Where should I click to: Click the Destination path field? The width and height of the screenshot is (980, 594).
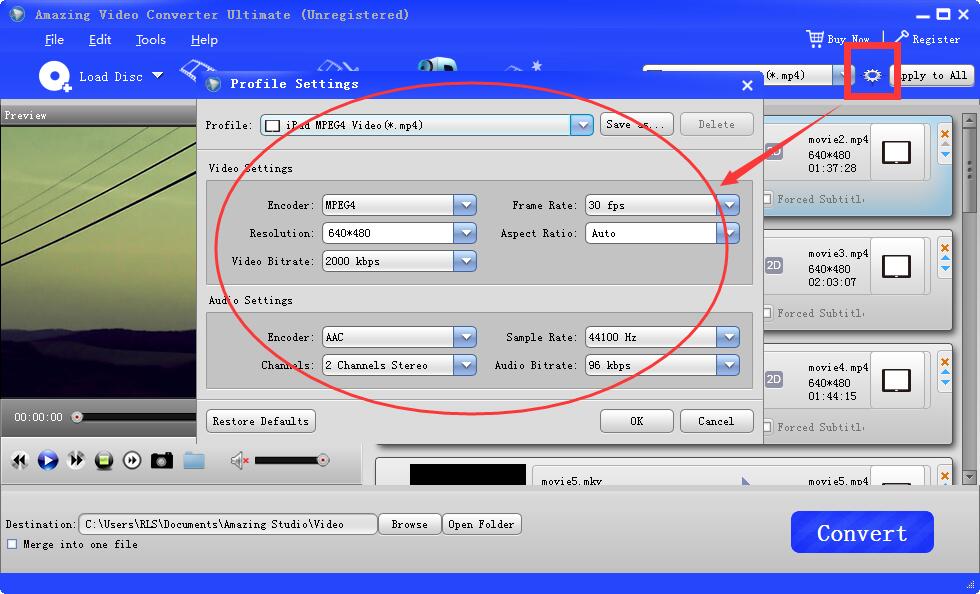[228, 525]
